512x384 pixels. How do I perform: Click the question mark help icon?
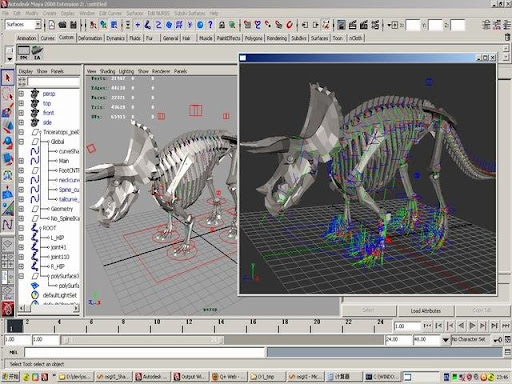[x=210, y=25]
